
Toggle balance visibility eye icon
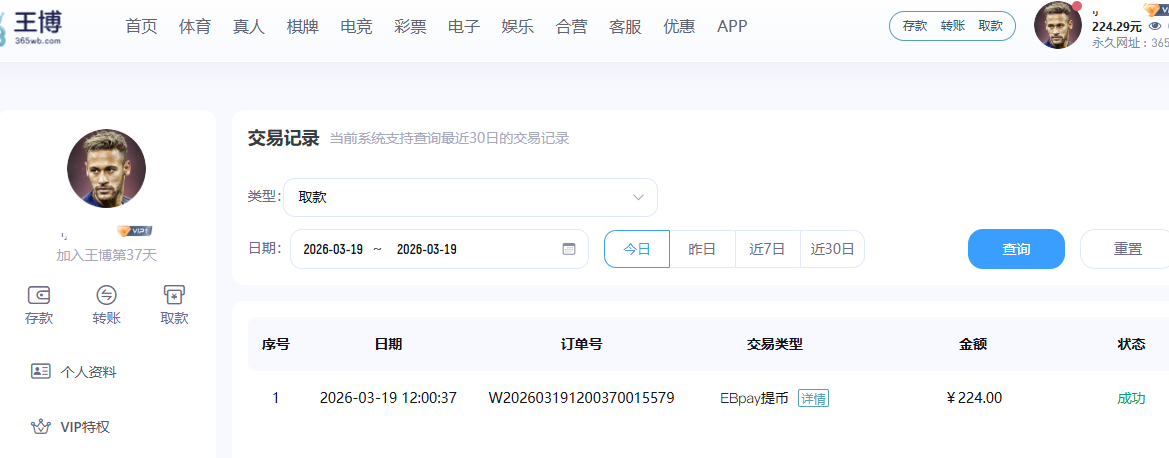pyautogui.click(x=1154, y=27)
